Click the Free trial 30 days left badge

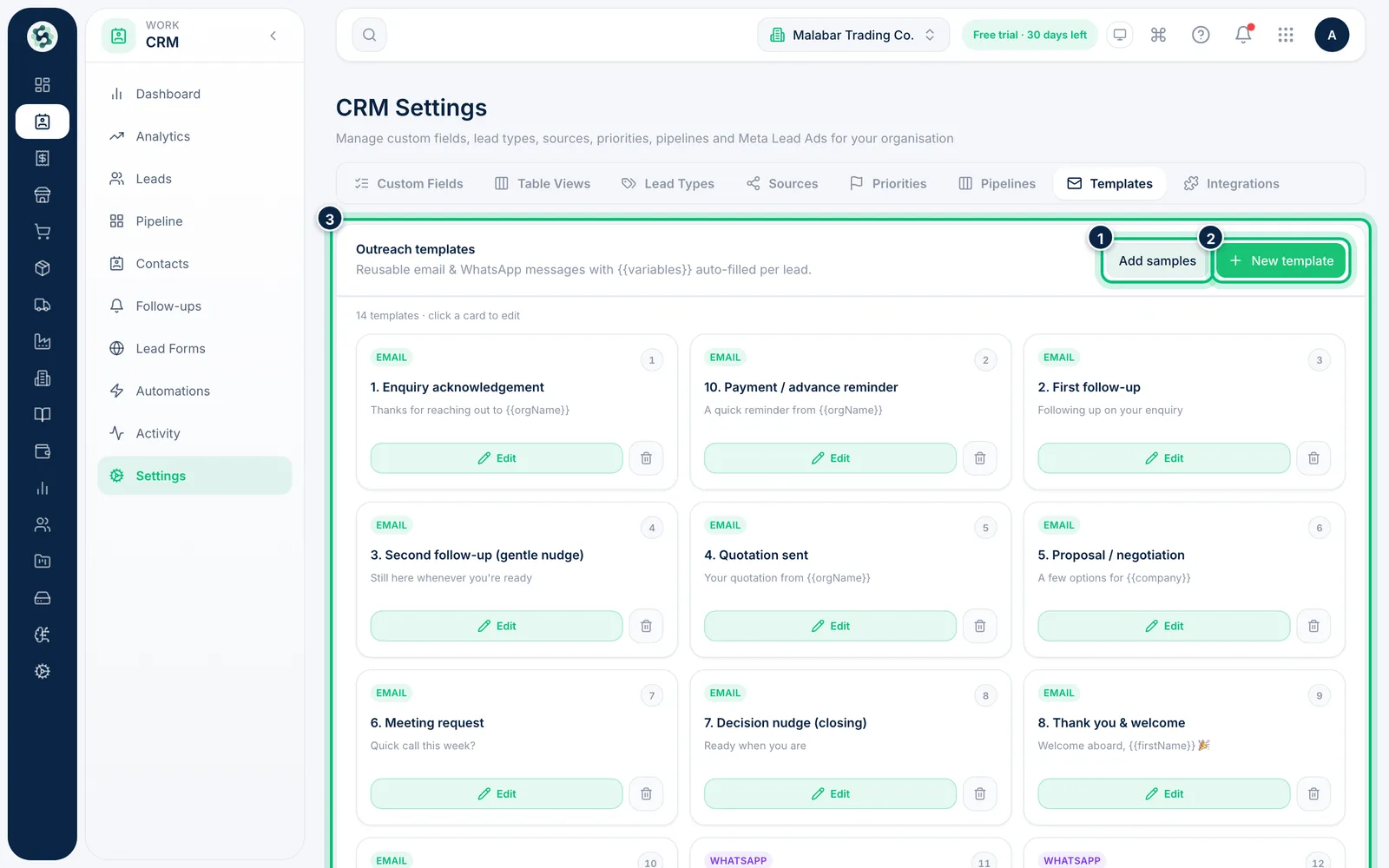click(1030, 35)
